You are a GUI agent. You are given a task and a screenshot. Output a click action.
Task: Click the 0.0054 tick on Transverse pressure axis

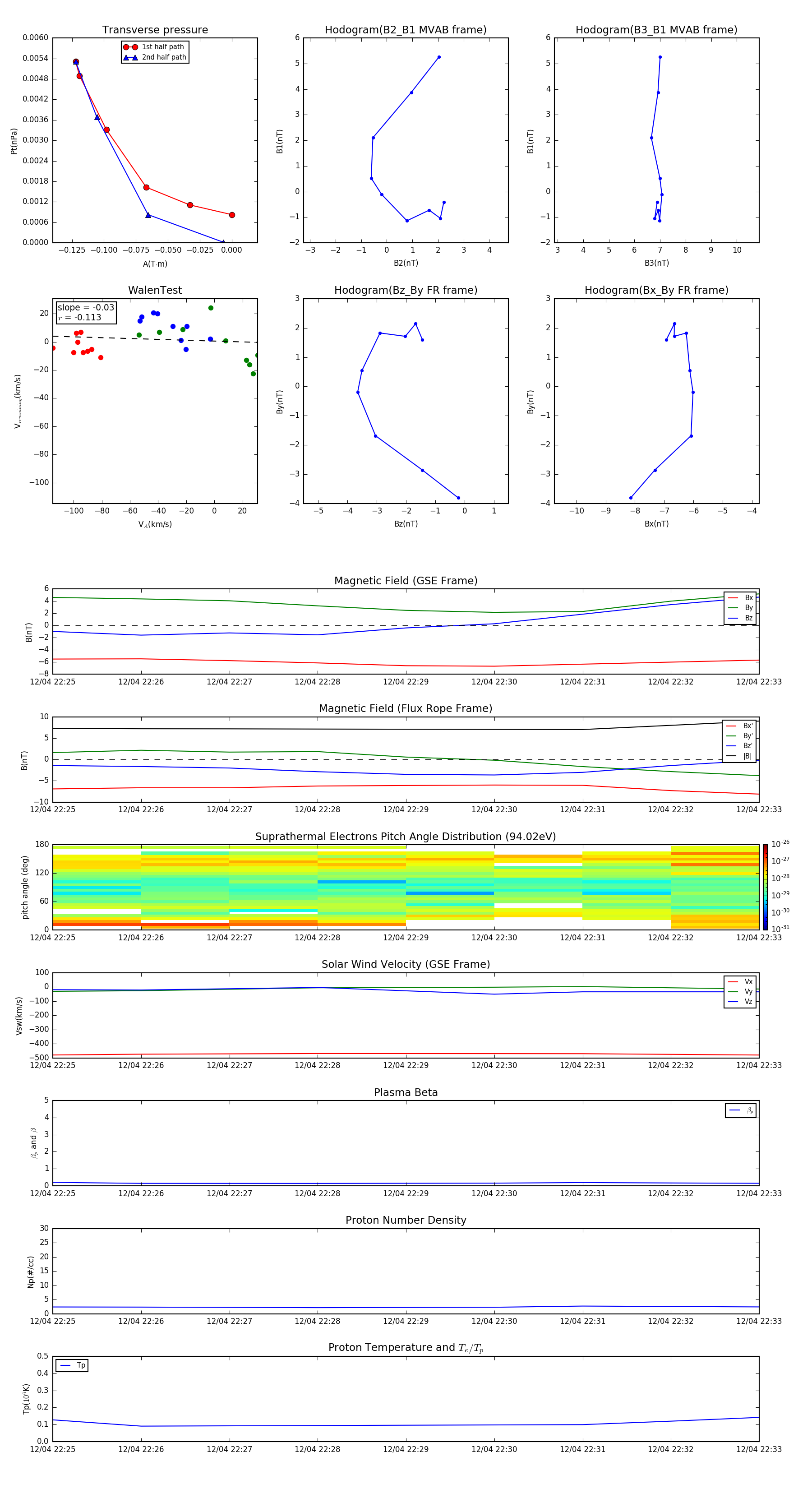pyautogui.click(x=35, y=58)
